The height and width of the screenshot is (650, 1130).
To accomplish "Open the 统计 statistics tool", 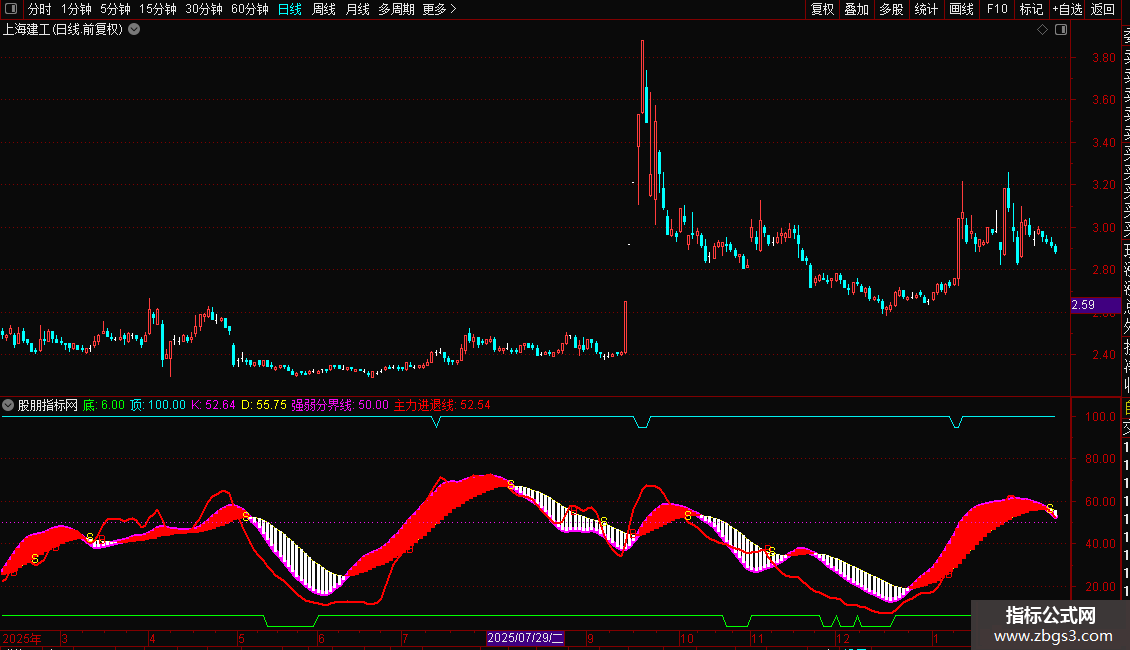I will (x=926, y=9).
